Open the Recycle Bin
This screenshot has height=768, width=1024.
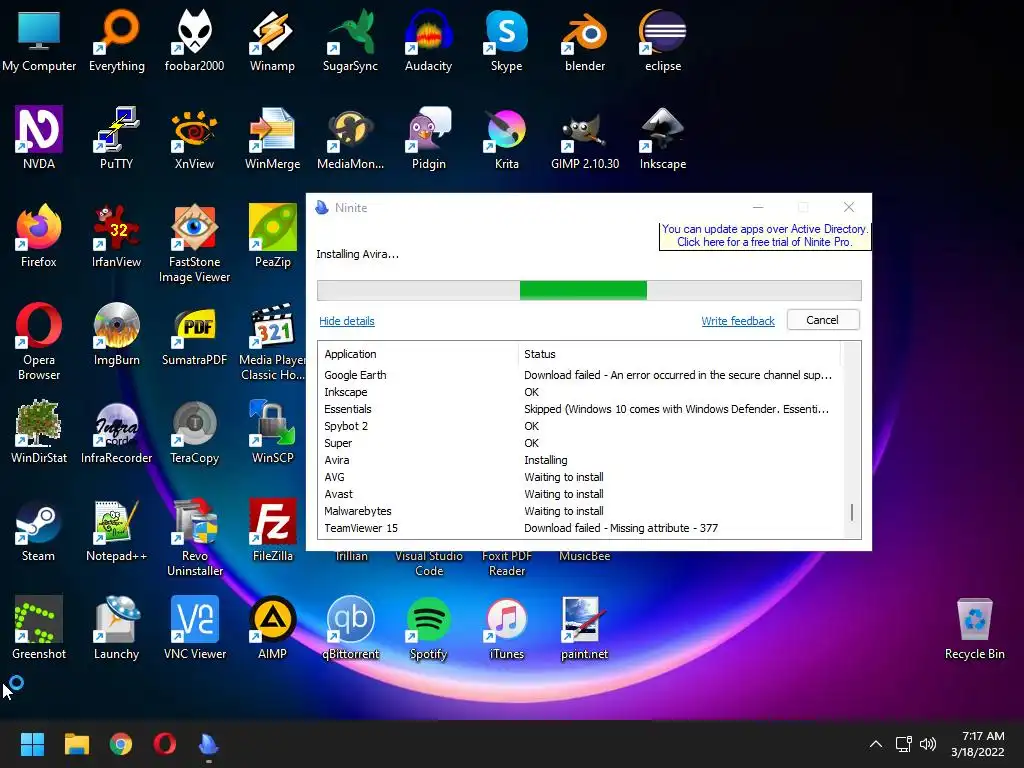(974, 627)
